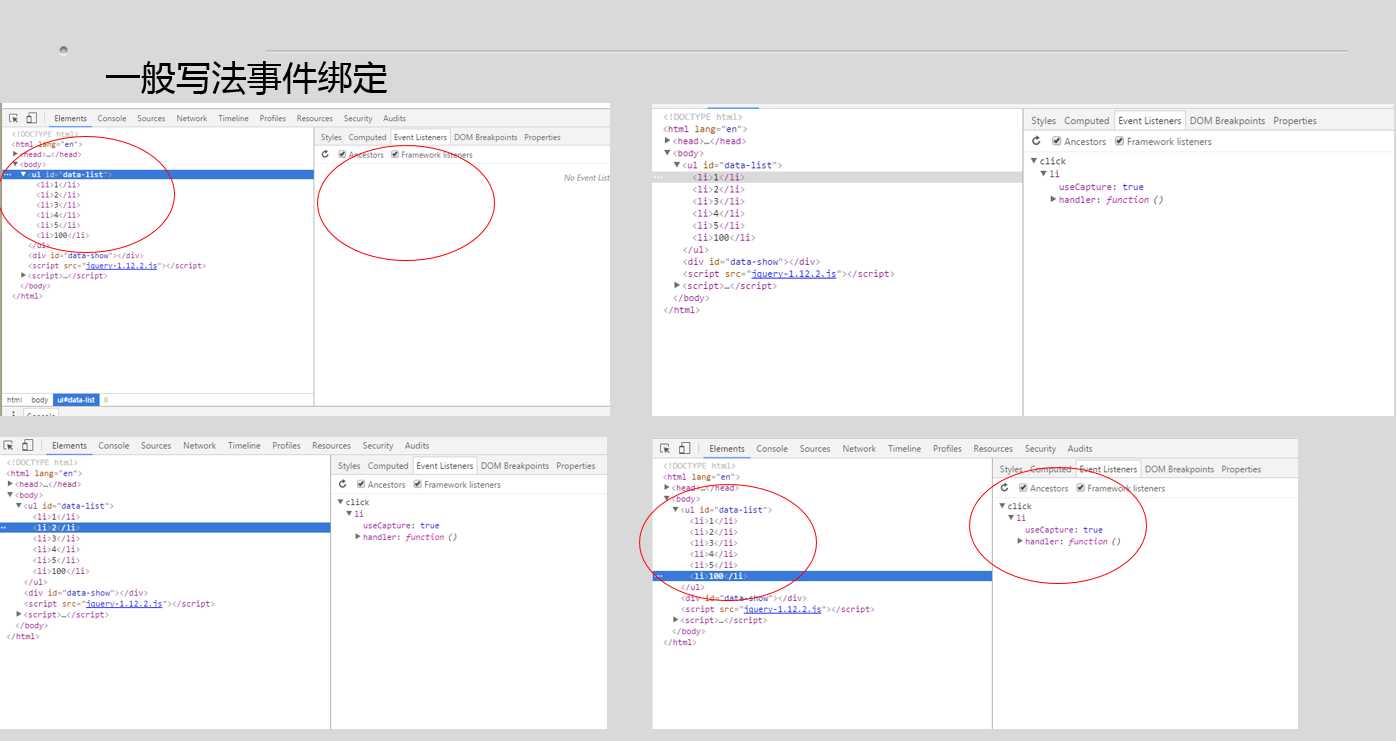
Task: Toggle device mode icon where li 100 is highlighted
Action: [684, 448]
